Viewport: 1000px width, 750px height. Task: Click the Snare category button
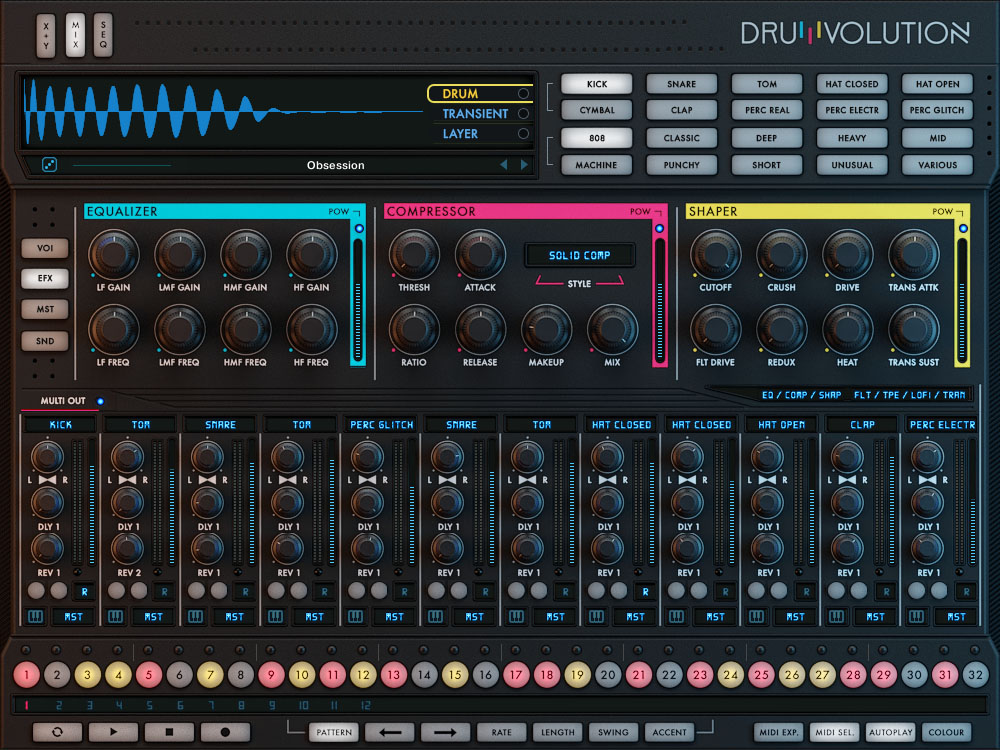(681, 84)
